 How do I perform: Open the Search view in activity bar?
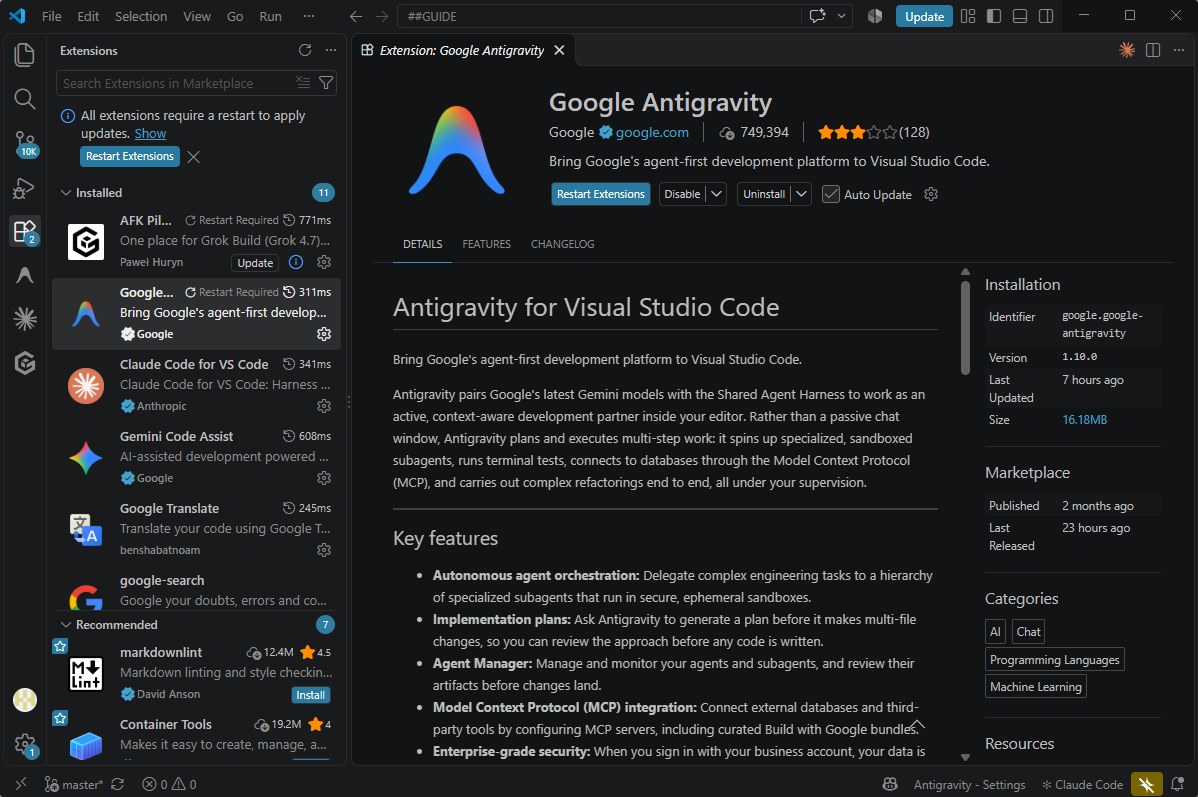pyautogui.click(x=24, y=99)
